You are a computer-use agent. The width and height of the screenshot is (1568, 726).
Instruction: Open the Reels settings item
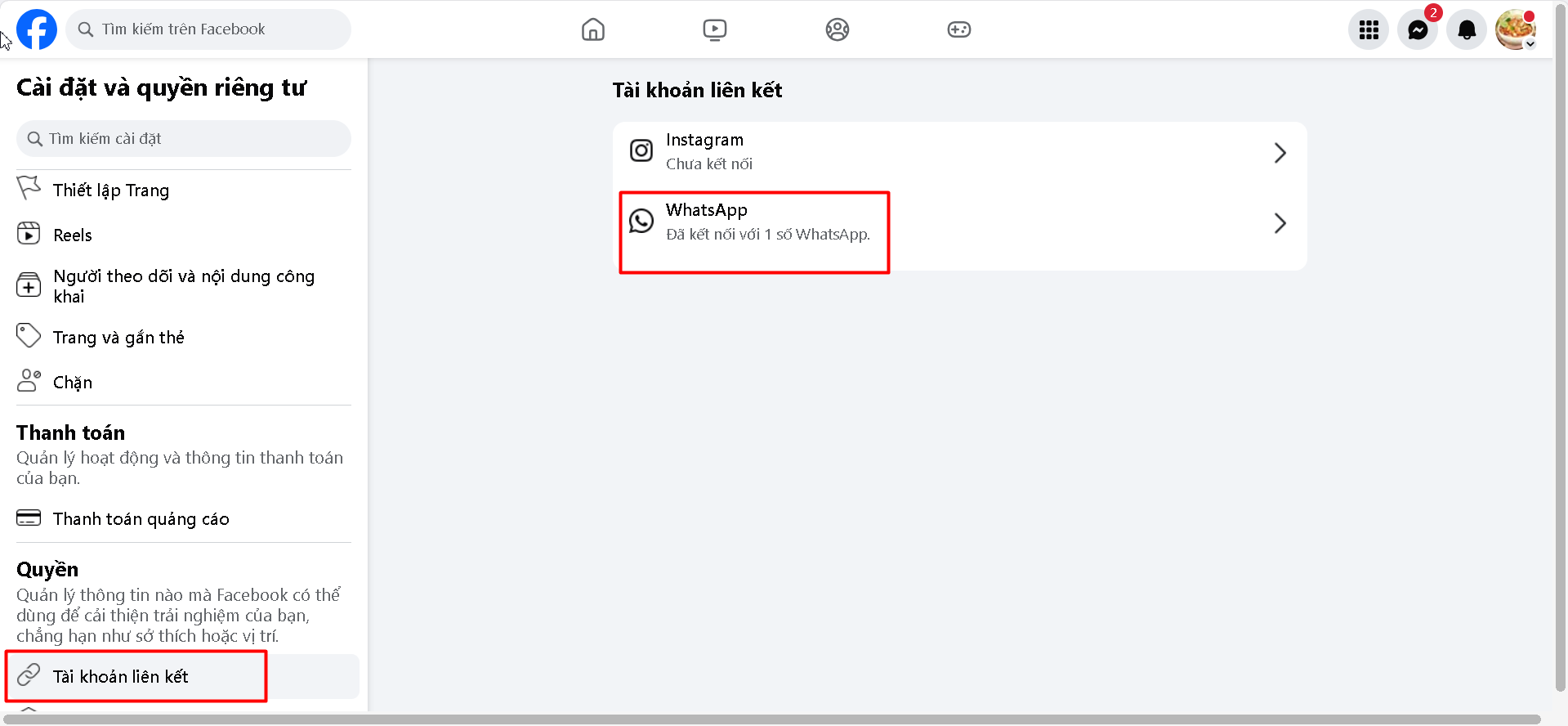point(184,235)
